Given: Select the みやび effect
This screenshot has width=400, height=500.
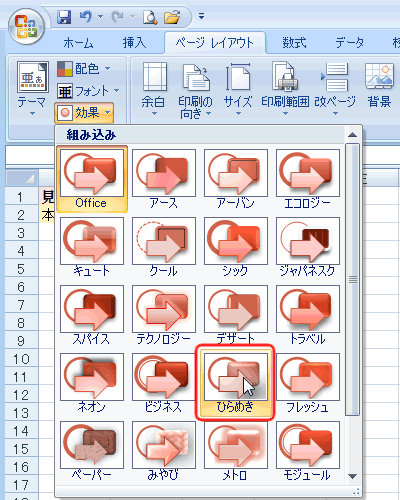Looking at the screenshot, I should pyautogui.click(x=164, y=451).
